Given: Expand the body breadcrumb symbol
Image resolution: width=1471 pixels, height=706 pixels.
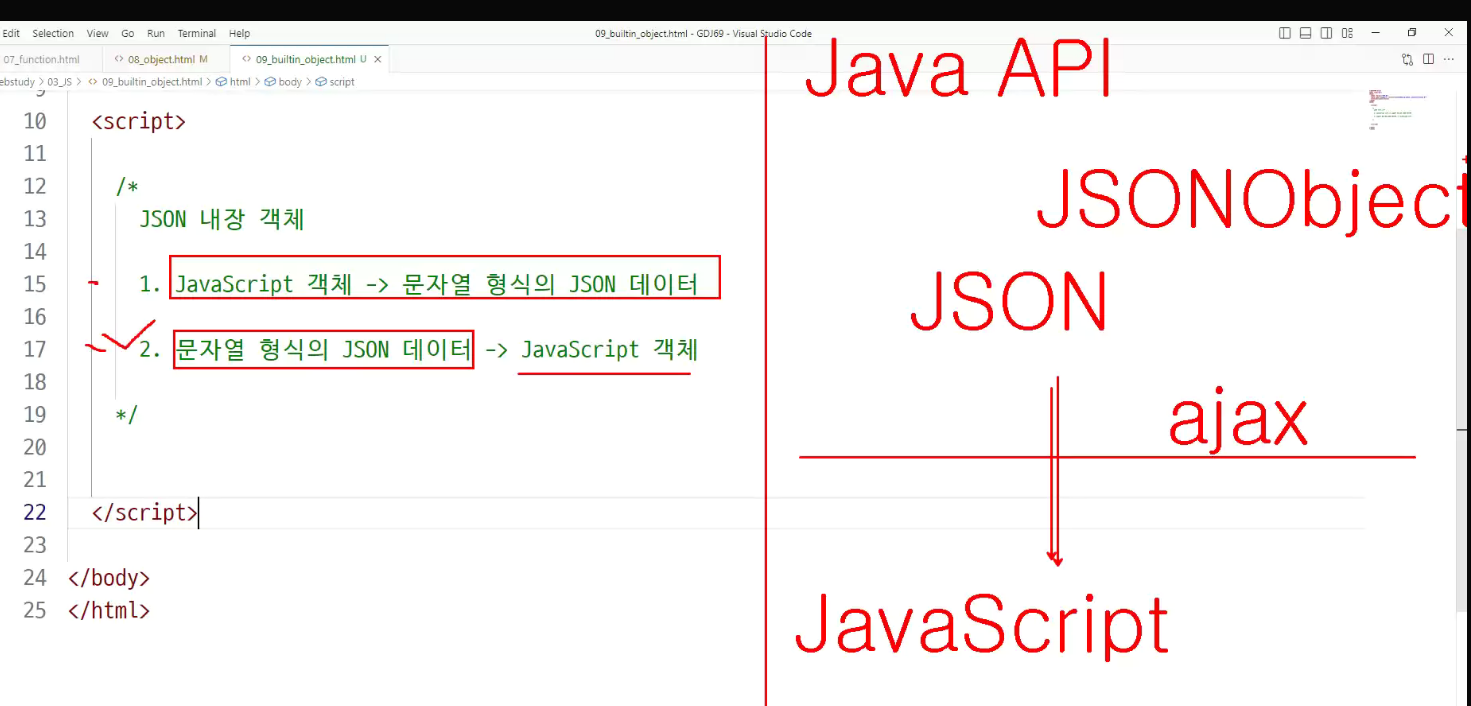Looking at the screenshot, I should point(290,82).
